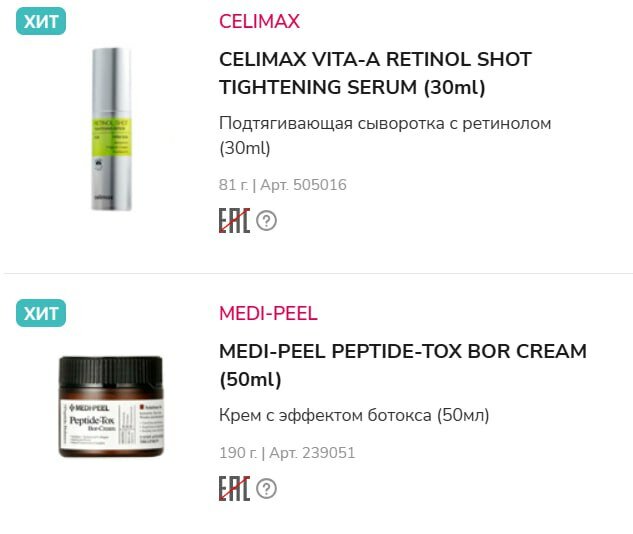Open the MEDI-PEEL brand link
The width and height of the screenshot is (633, 534).
(x=268, y=314)
